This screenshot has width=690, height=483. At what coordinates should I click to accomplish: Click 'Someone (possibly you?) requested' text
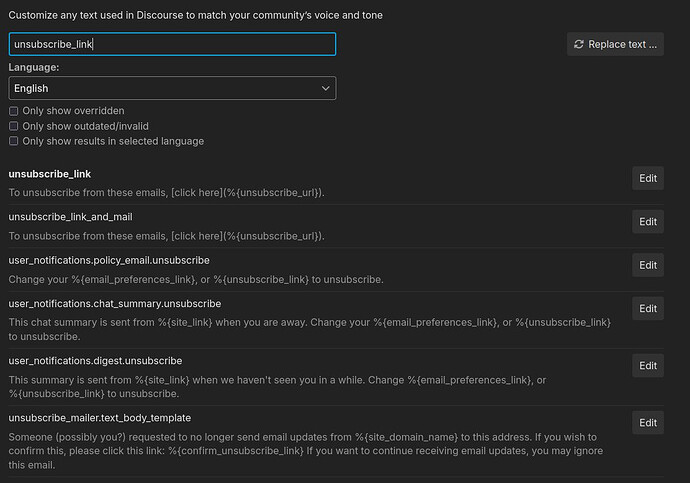pyautogui.click(x=306, y=451)
